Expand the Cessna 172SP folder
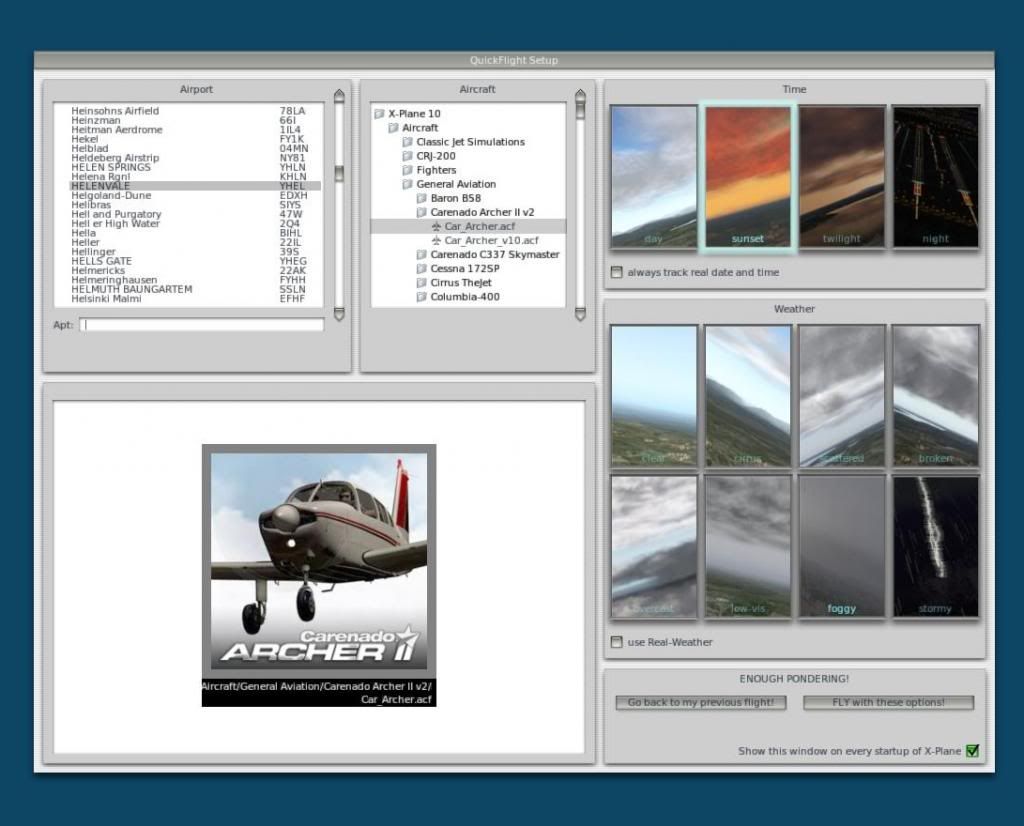The width and height of the screenshot is (1024, 826). [x=422, y=268]
